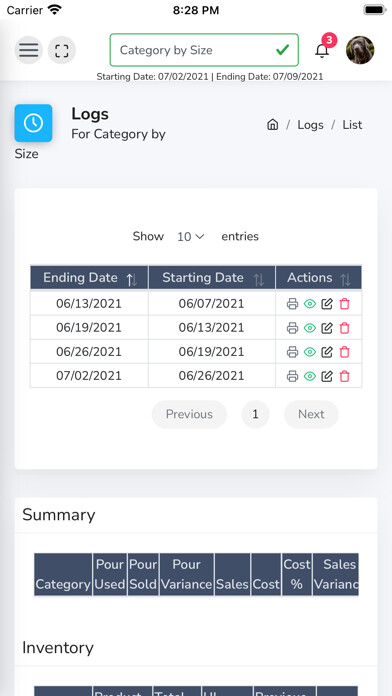Open the notifications bell
This screenshot has width=392, height=696.
point(322,50)
